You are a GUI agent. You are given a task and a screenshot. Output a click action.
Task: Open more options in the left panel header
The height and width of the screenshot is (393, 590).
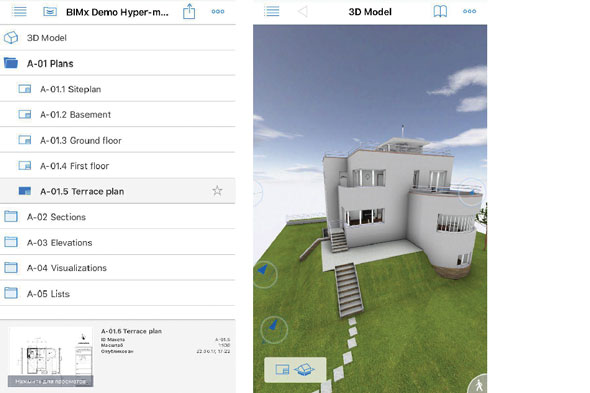[x=218, y=12]
